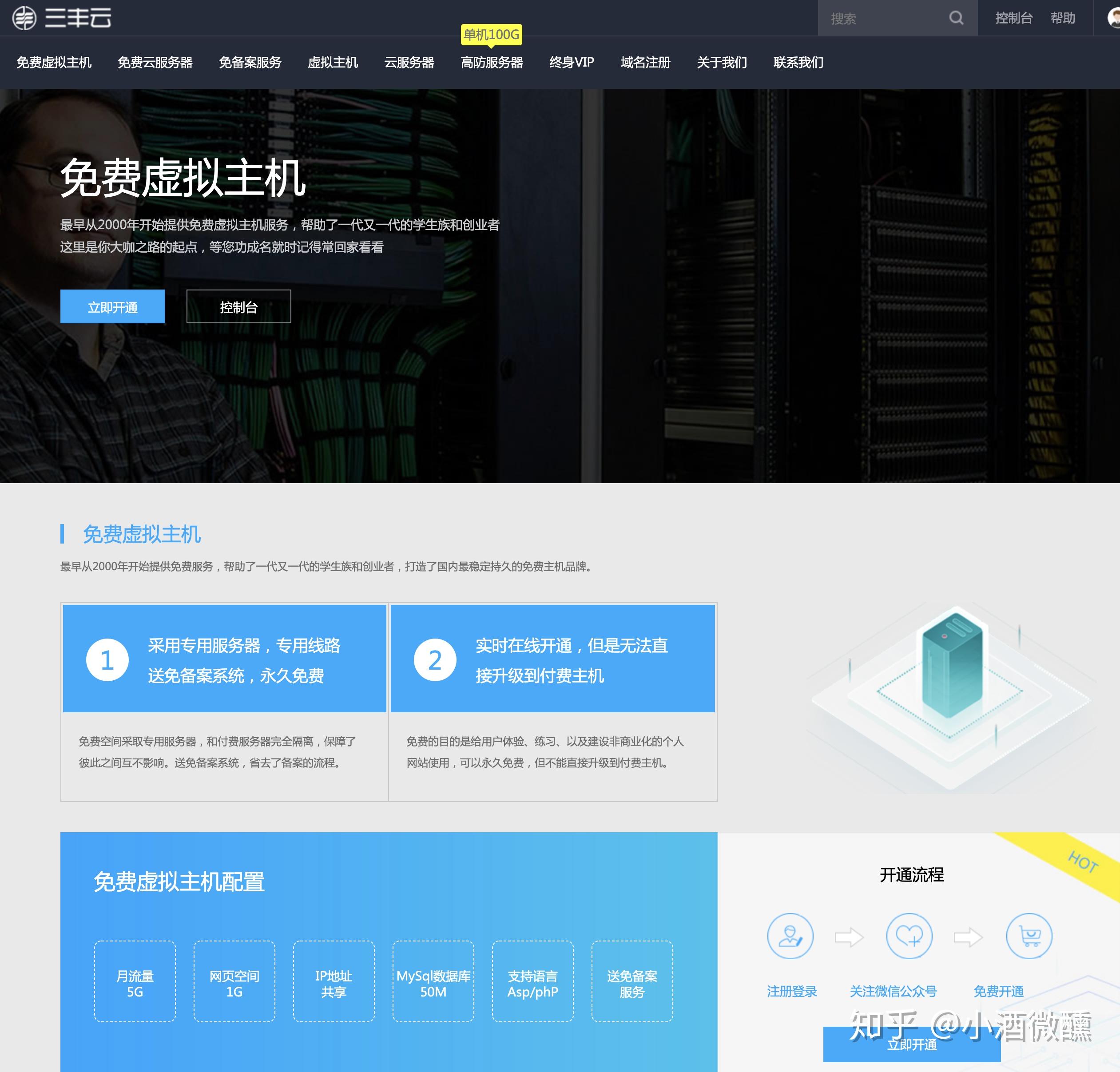Image resolution: width=1120 pixels, height=1072 pixels.
Task: Click the 实时在线开通 blue card header
Action: 552,658
